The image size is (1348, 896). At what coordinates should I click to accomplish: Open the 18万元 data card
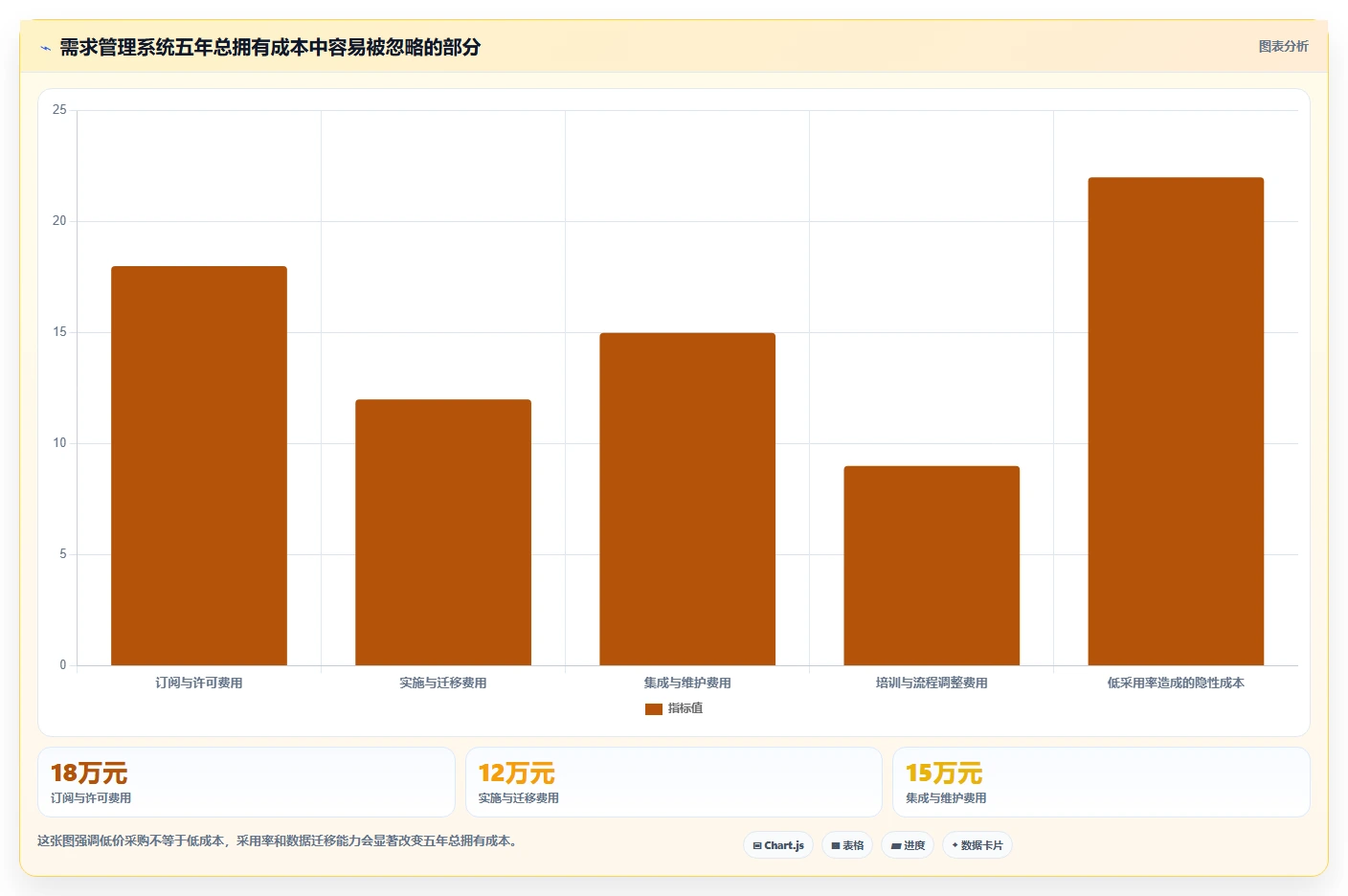pos(246,782)
